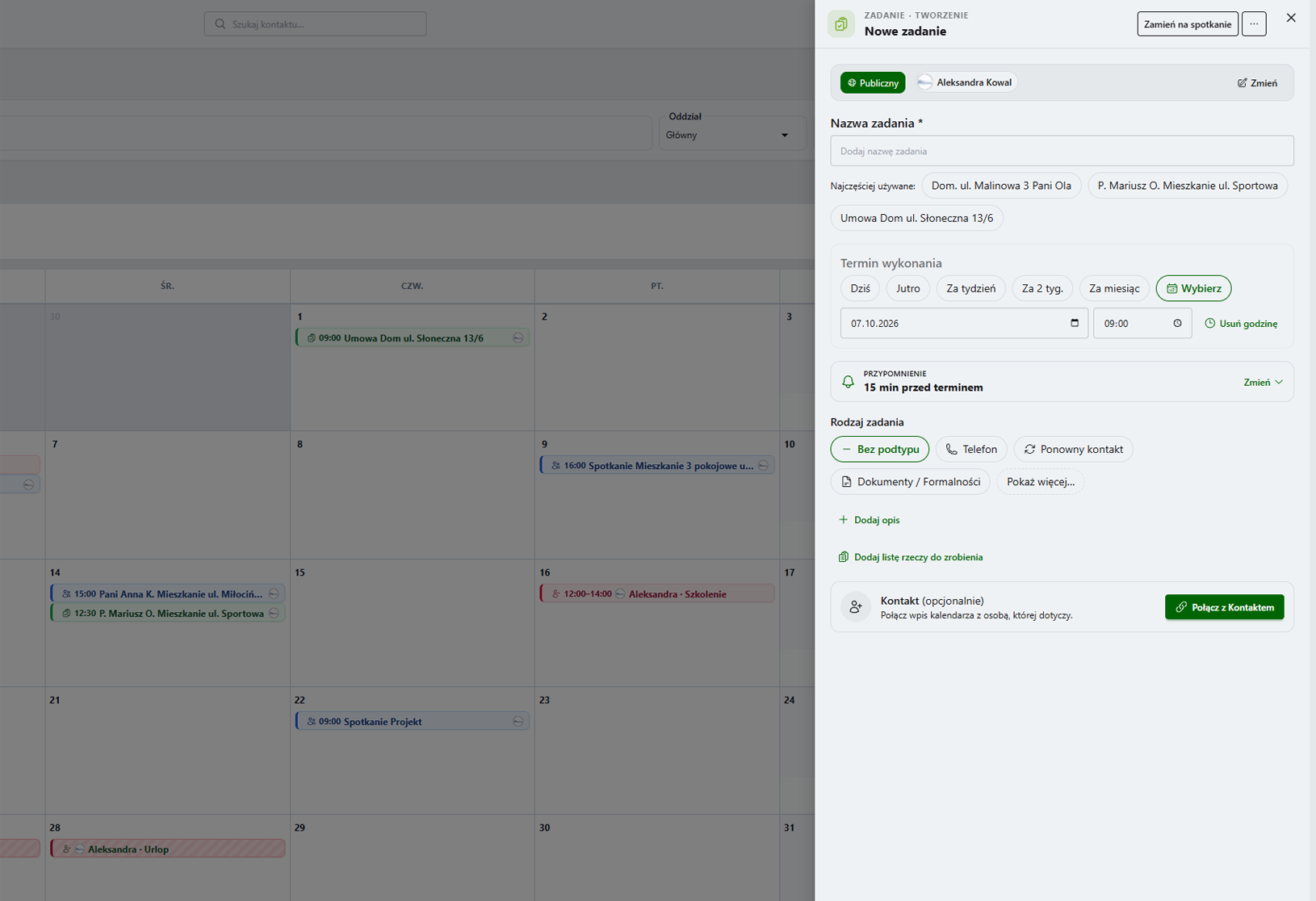The width and height of the screenshot is (1316, 901).
Task: Choose the Za 2 tyg. deadline option
Action: tap(1042, 288)
